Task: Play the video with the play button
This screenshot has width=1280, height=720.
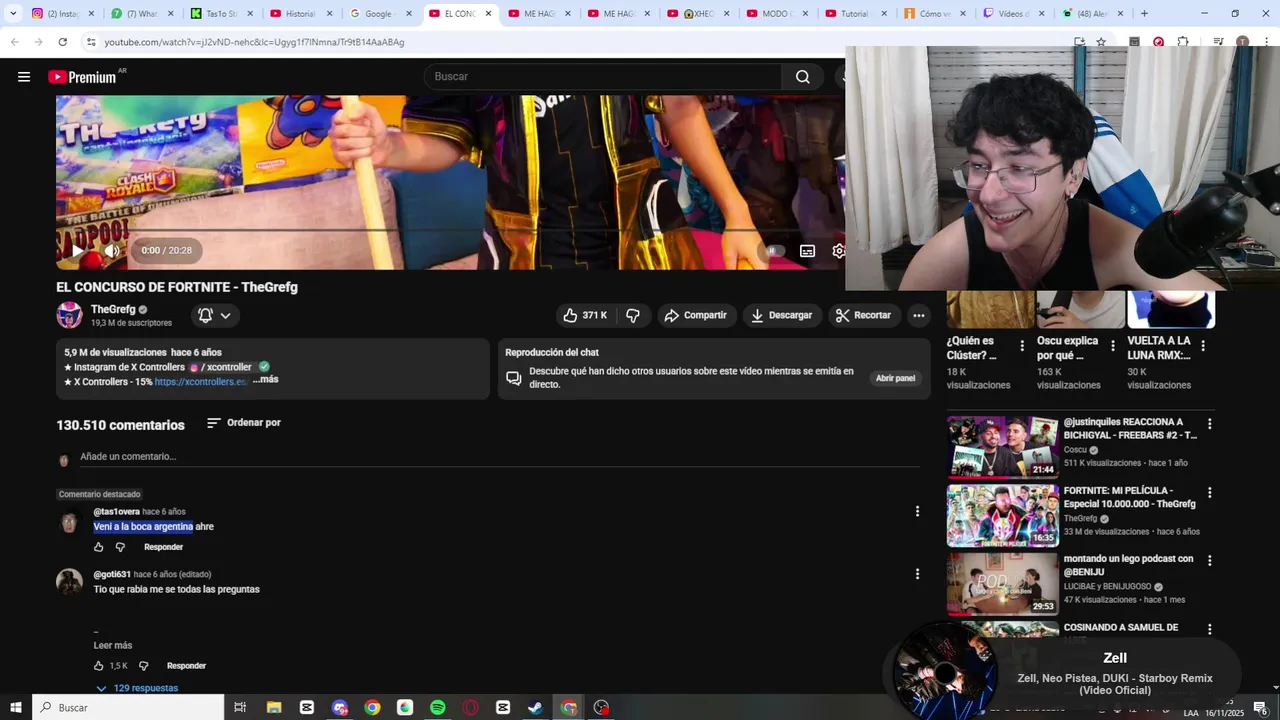Action: (x=77, y=251)
